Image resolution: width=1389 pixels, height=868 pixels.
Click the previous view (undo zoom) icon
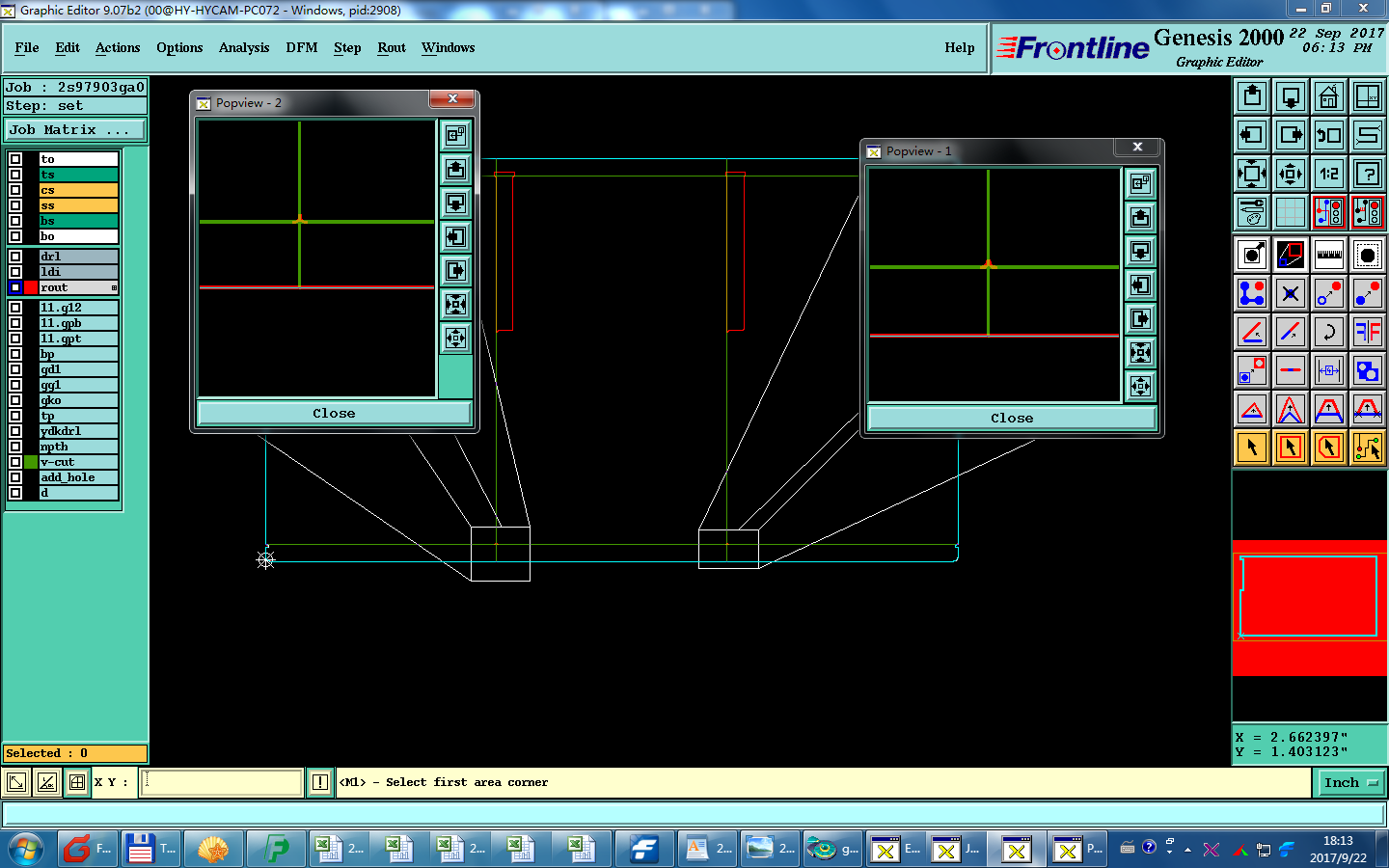pos(1329,135)
